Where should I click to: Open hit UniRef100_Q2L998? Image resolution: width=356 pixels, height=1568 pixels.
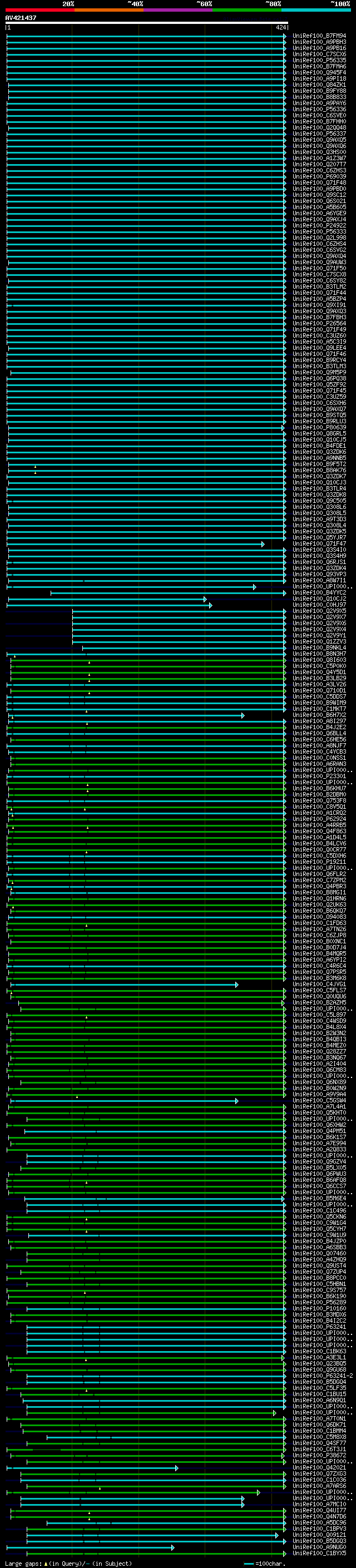[319, 238]
